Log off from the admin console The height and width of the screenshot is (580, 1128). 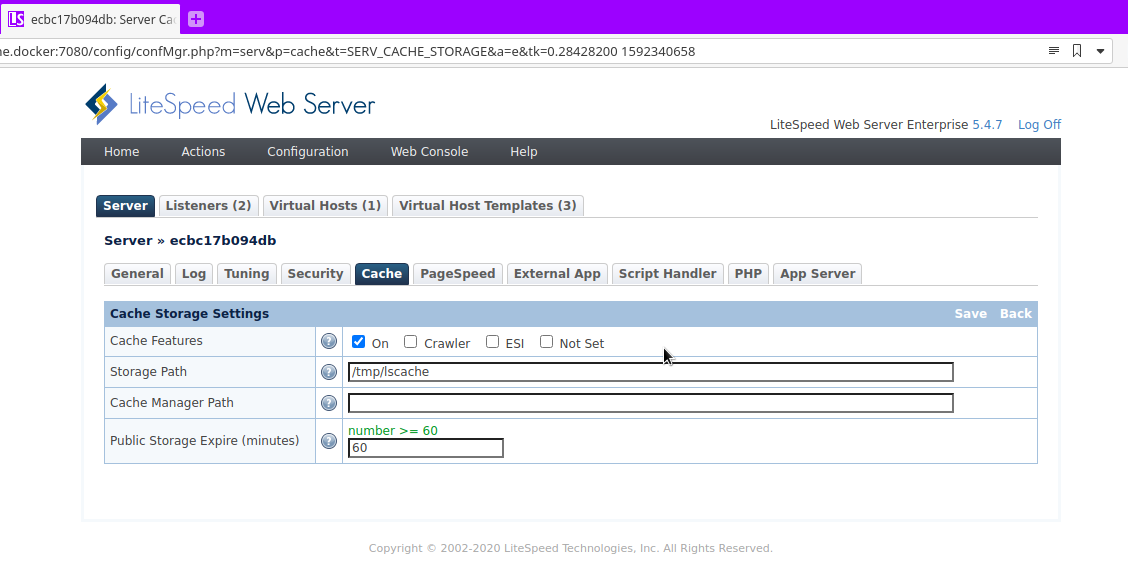pyautogui.click(x=1038, y=124)
